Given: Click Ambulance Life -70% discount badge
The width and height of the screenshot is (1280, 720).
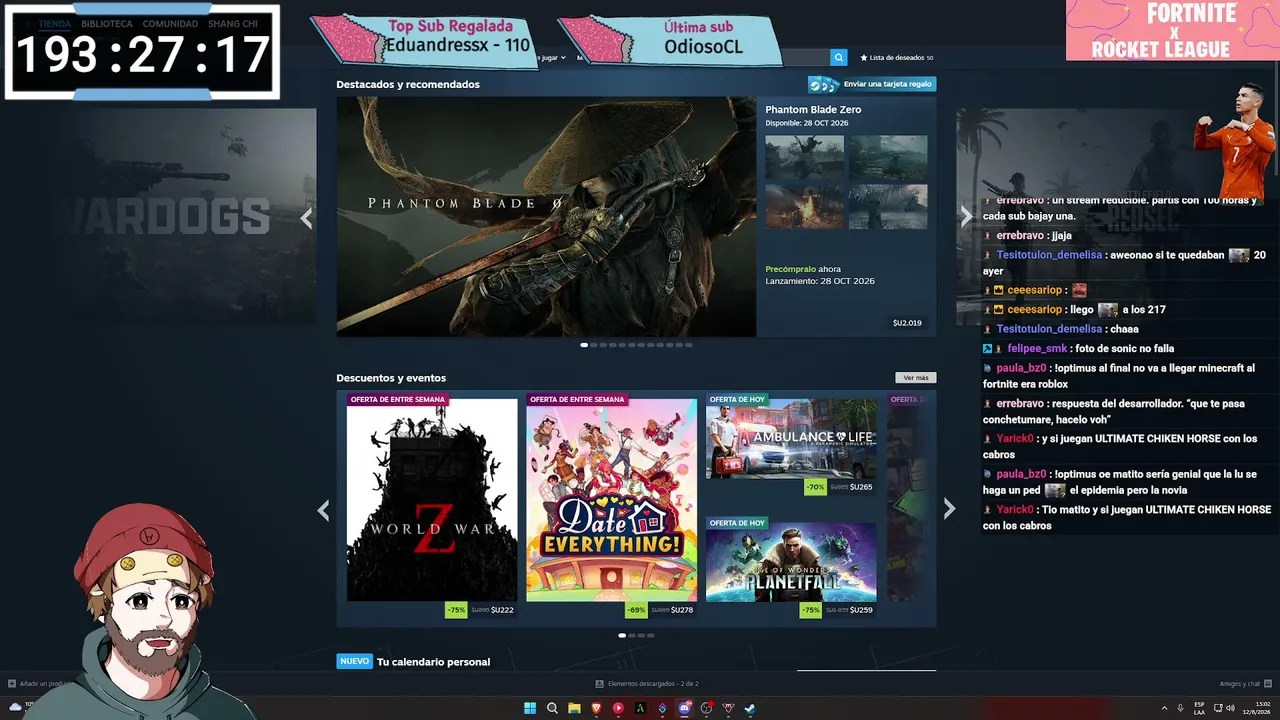Looking at the screenshot, I should point(816,488).
